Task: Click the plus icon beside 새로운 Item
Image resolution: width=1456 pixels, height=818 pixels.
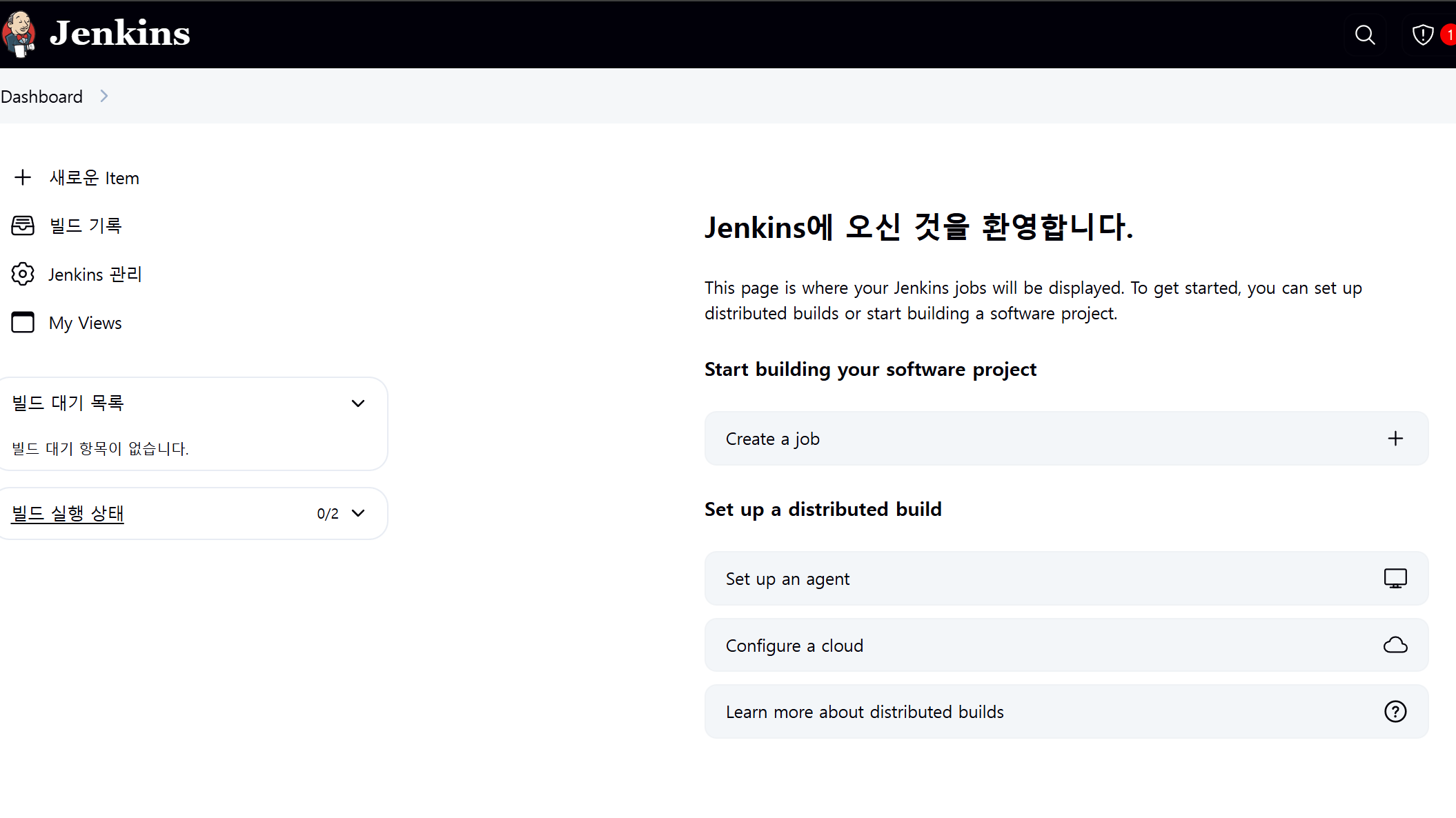Action: coord(23,178)
